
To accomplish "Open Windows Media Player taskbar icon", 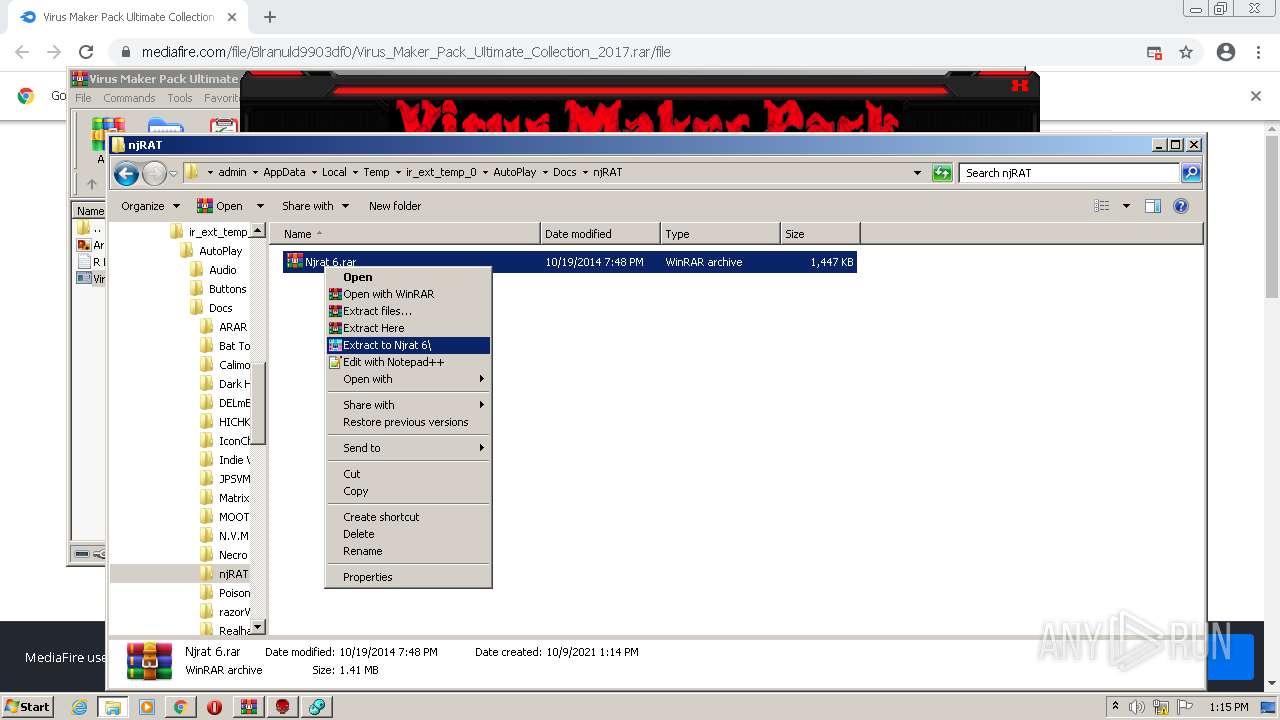I will tap(147, 707).
